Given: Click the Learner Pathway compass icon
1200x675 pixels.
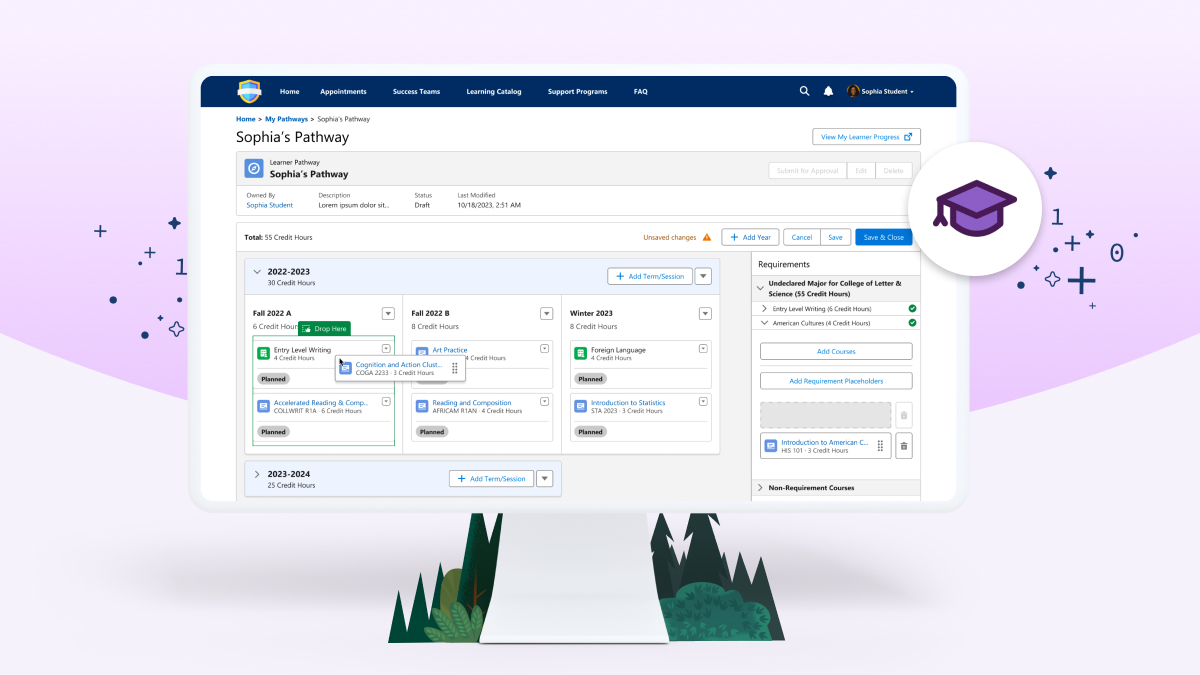Looking at the screenshot, I should tap(254, 168).
